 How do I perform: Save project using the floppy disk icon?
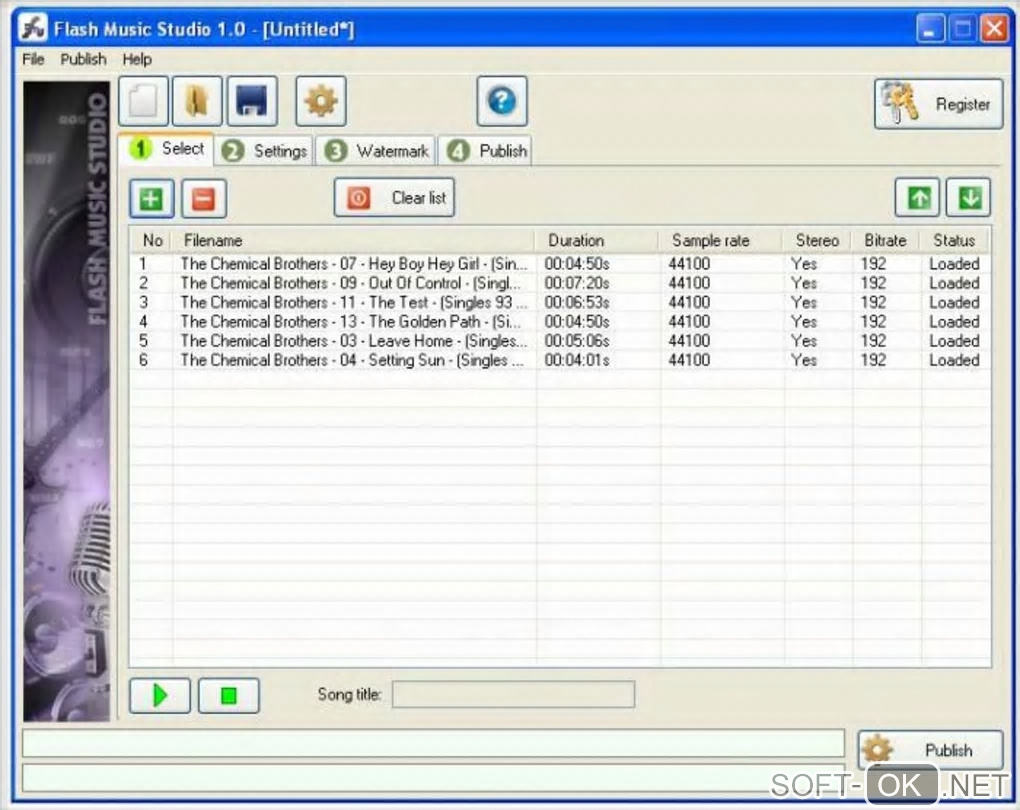coord(252,101)
